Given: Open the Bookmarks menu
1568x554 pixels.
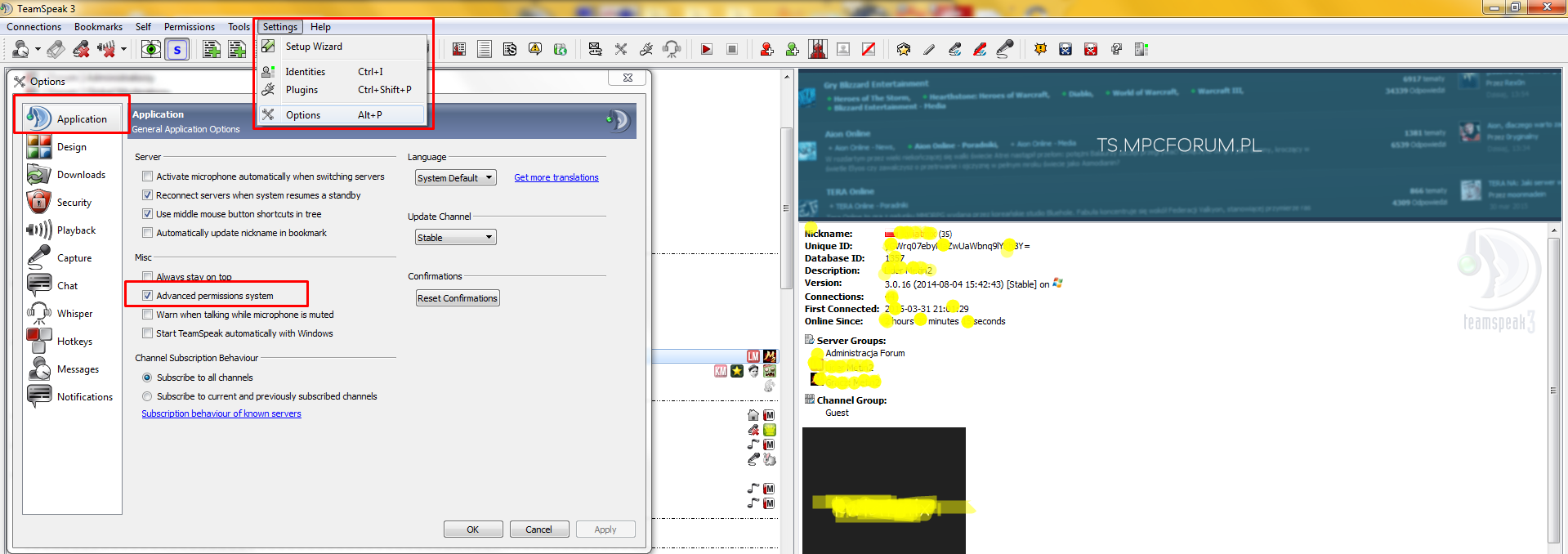Looking at the screenshot, I should click(98, 27).
